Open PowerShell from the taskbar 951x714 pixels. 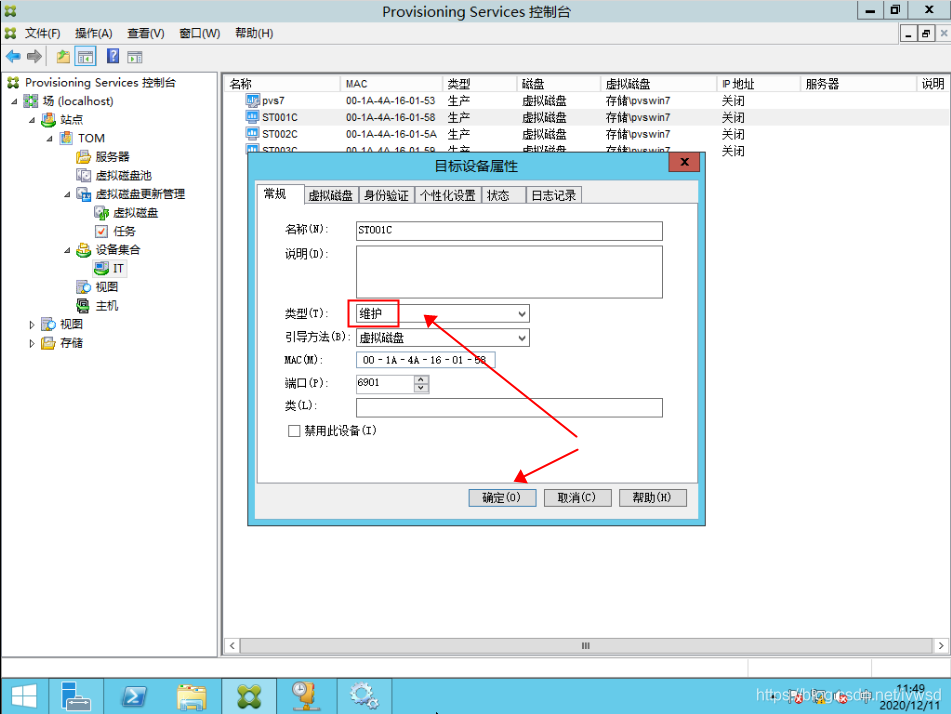135,695
